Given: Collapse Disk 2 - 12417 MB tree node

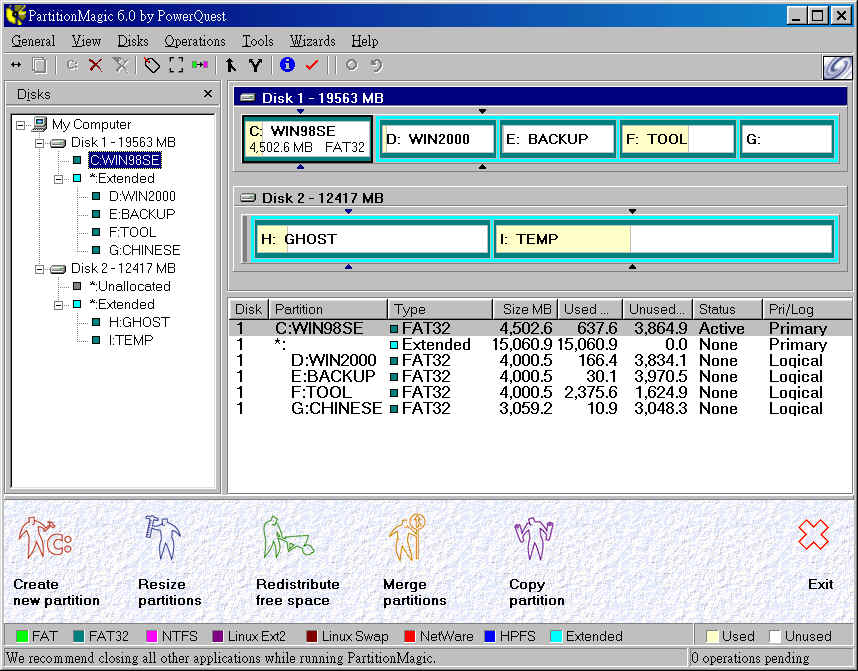Looking at the screenshot, I should [39, 269].
